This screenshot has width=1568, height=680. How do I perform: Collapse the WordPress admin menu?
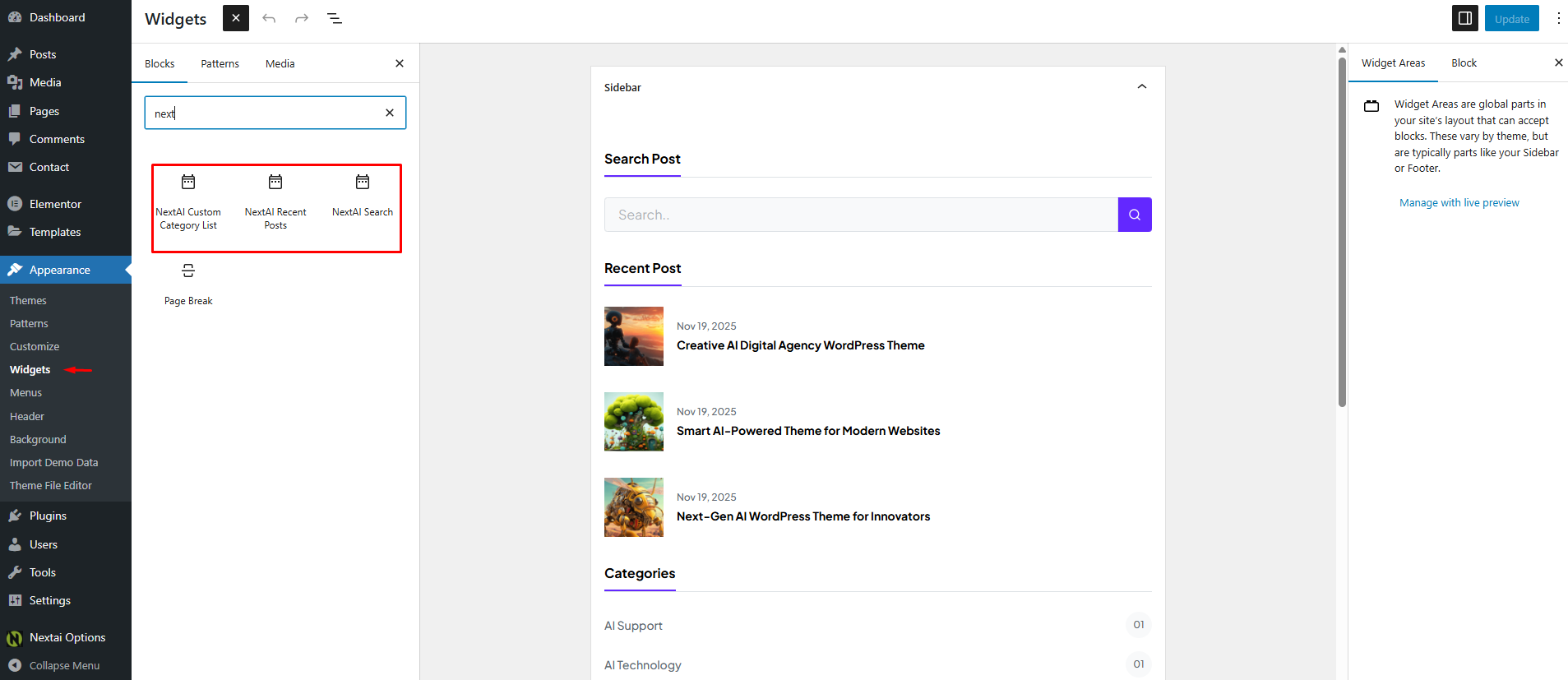point(64,665)
